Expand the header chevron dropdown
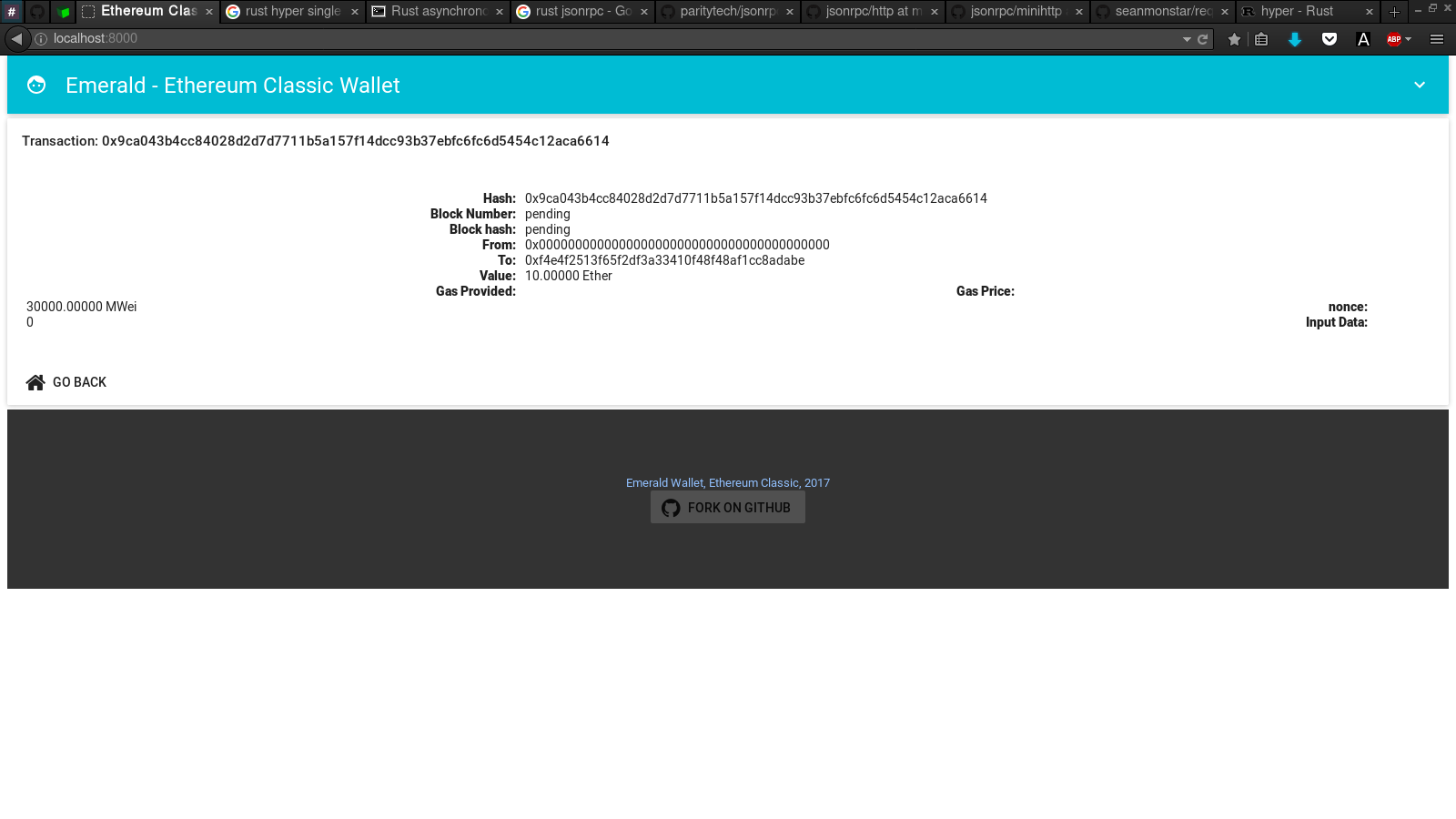 coord(1420,85)
